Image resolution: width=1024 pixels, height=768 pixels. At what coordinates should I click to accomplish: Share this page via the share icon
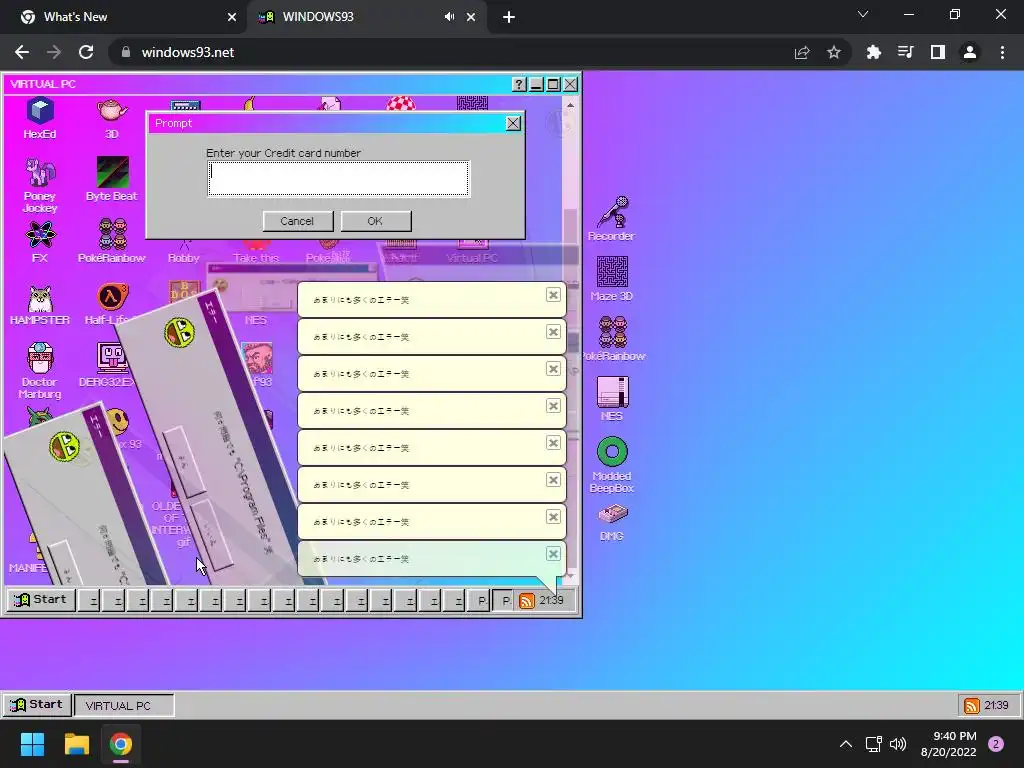[x=802, y=52]
